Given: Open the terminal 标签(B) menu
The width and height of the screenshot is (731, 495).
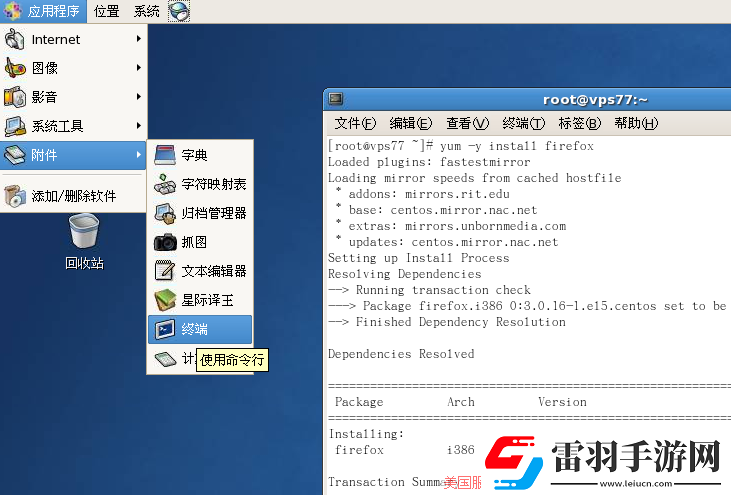Looking at the screenshot, I should click(x=579, y=124).
